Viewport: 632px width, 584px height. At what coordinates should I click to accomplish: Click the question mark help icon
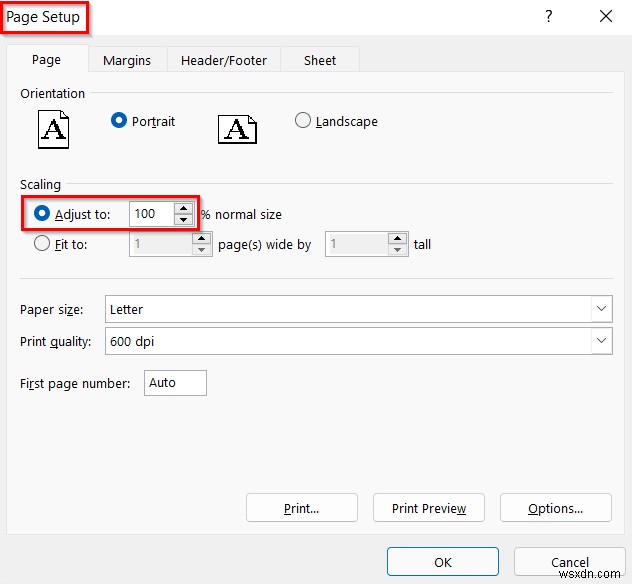click(x=548, y=17)
